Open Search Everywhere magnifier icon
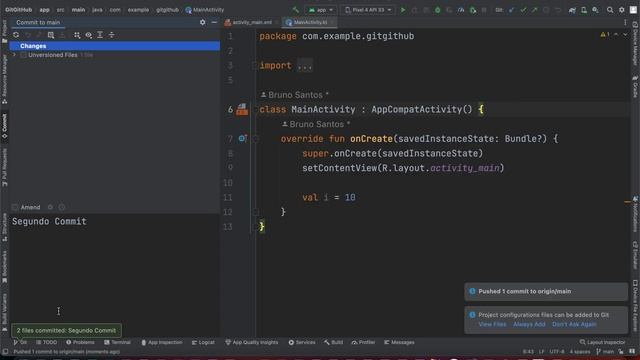Image resolution: width=640 pixels, height=360 pixels. click(610, 10)
